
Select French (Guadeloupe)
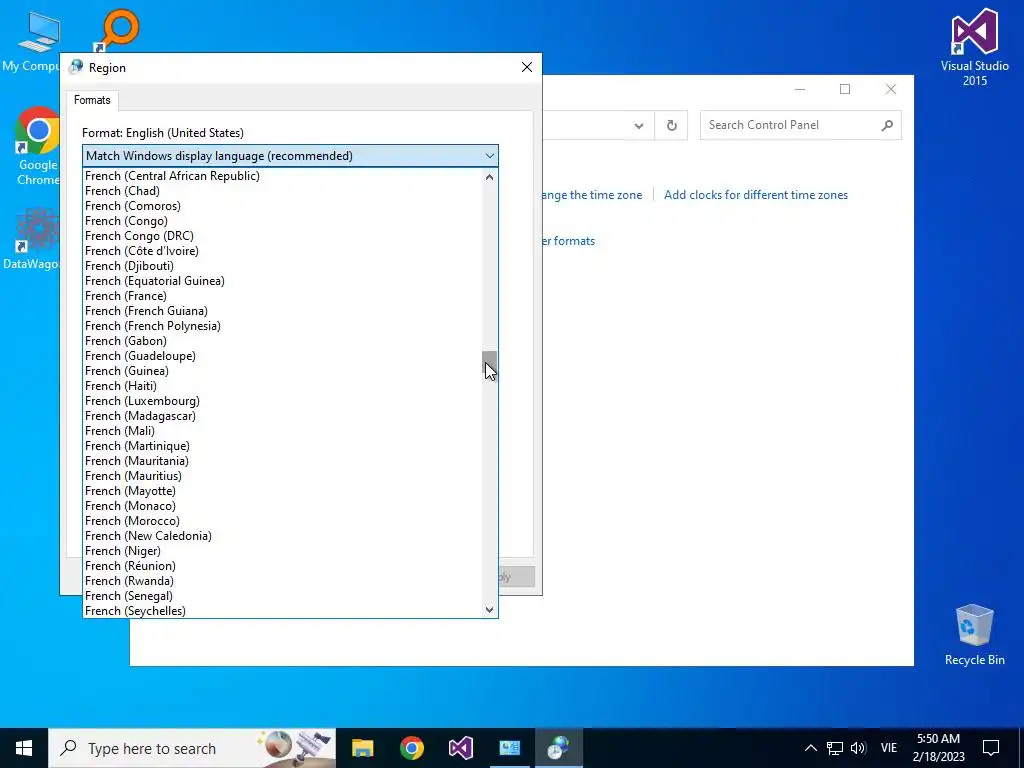[283, 356]
